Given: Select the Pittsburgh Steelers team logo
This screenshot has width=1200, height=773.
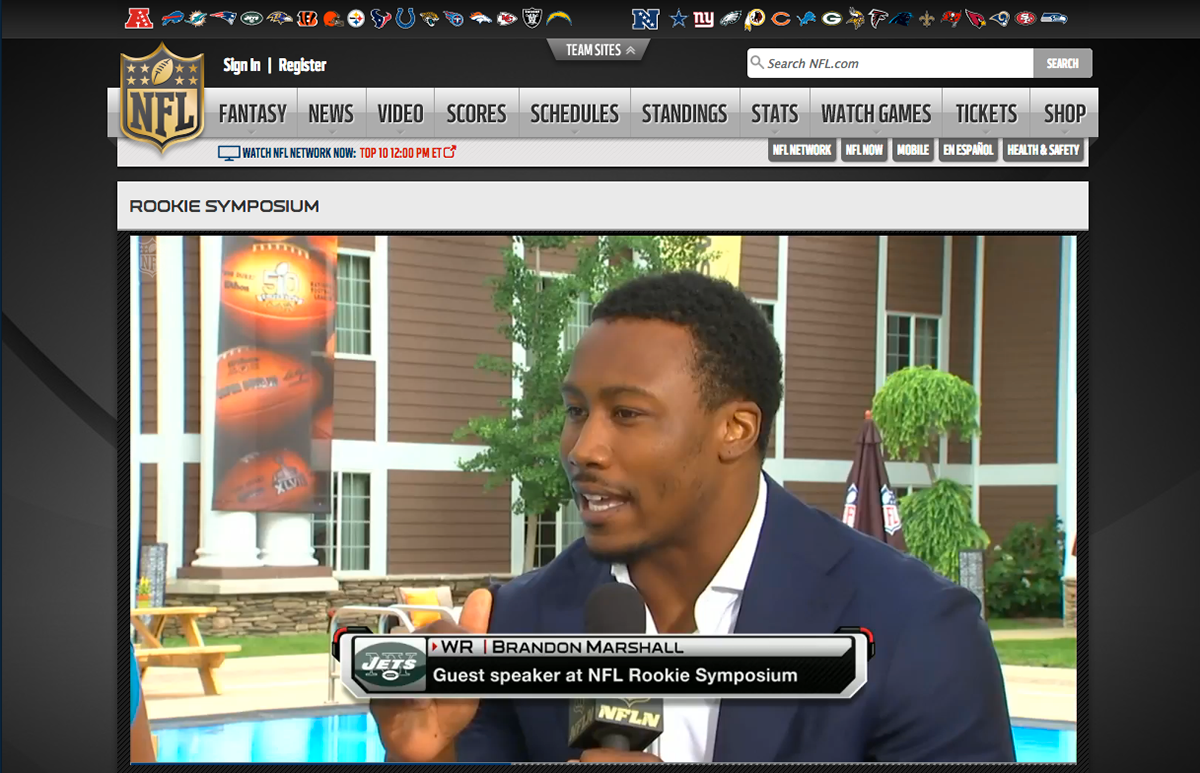Looking at the screenshot, I should (356, 18).
